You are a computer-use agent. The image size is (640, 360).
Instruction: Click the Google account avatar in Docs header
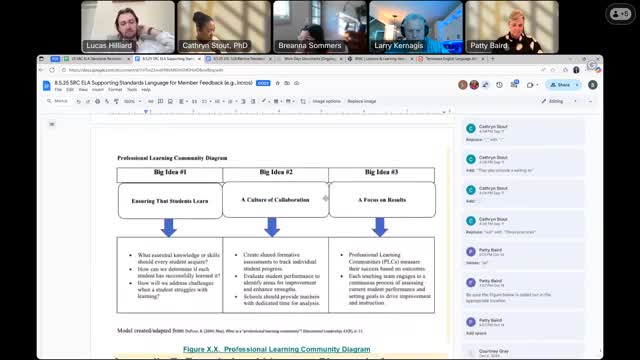pos(593,85)
